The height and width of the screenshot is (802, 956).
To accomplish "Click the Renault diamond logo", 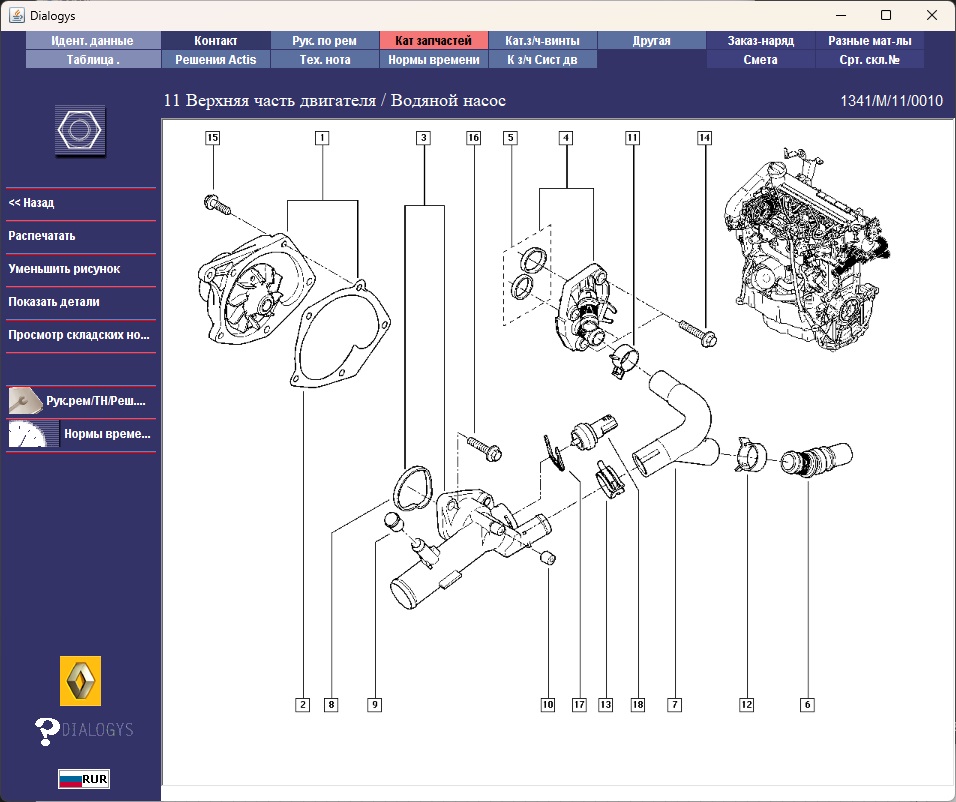I will pos(80,681).
